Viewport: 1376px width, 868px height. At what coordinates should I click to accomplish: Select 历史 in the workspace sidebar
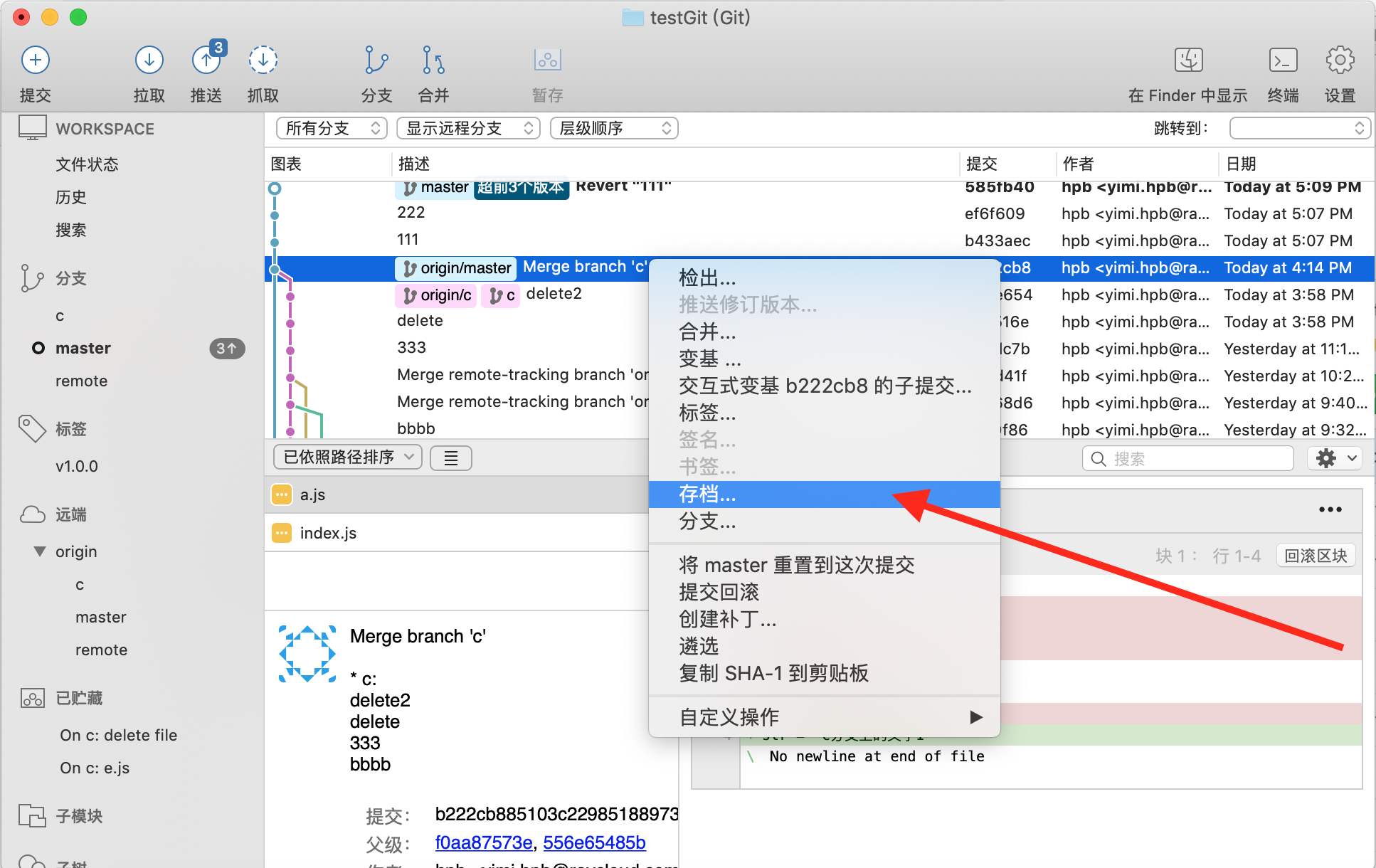click(x=71, y=197)
